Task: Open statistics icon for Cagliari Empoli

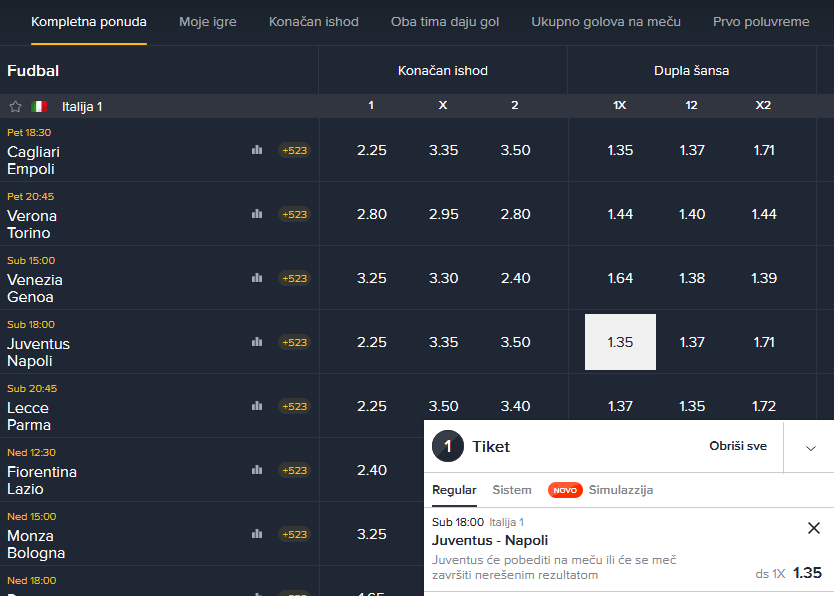Action: tap(257, 150)
